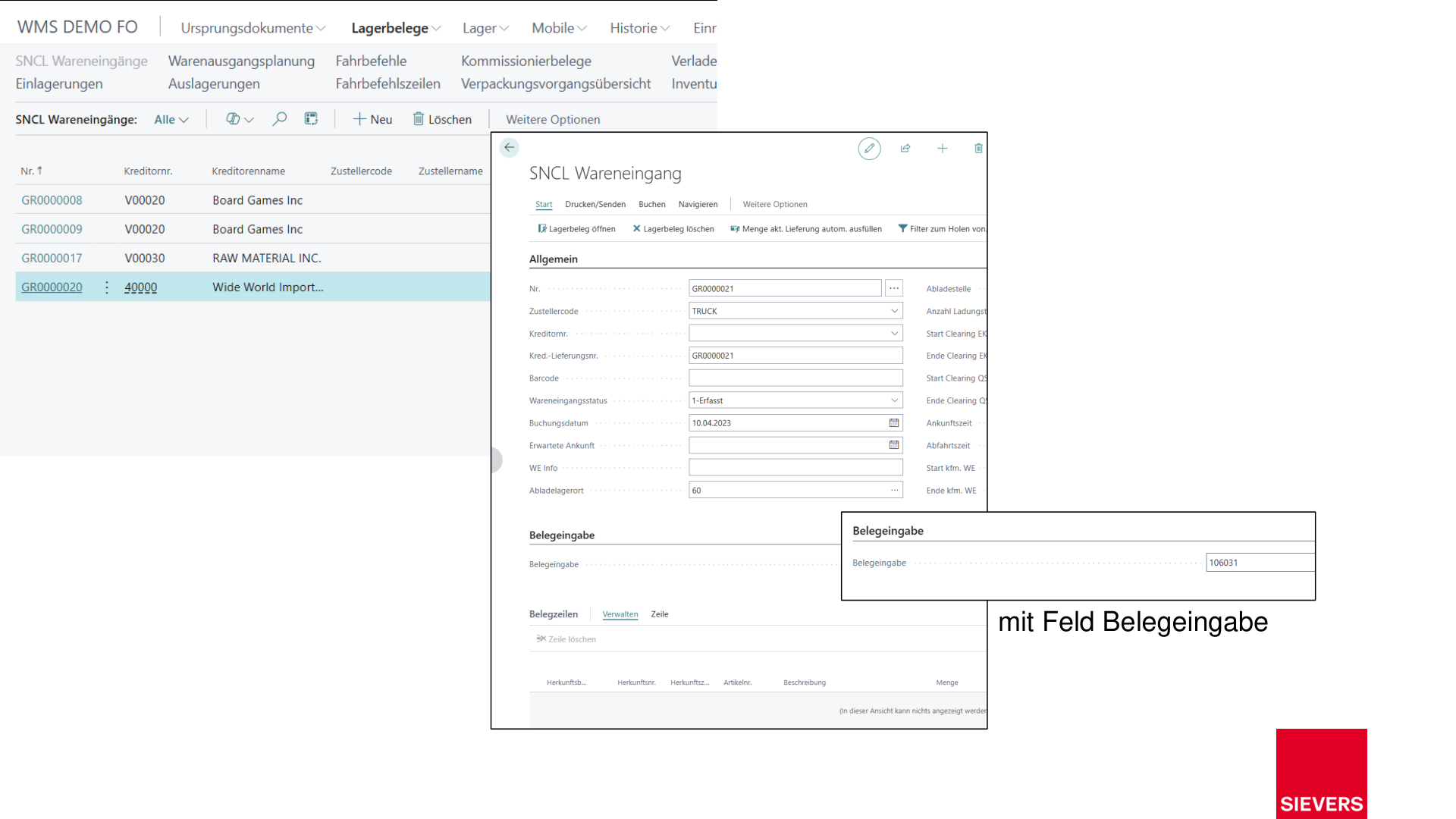This screenshot has width=1456, height=819.
Task: Click Weitere Optionen in list toolbar
Action: coord(553,119)
